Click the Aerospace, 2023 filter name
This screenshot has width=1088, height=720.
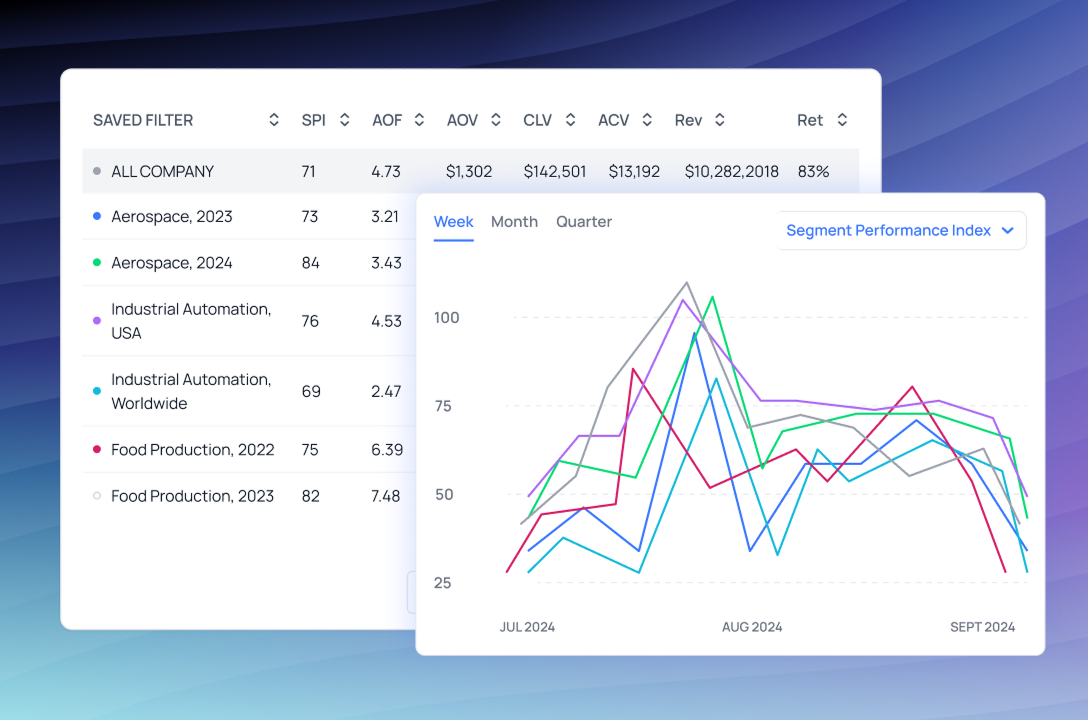click(171, 216)
